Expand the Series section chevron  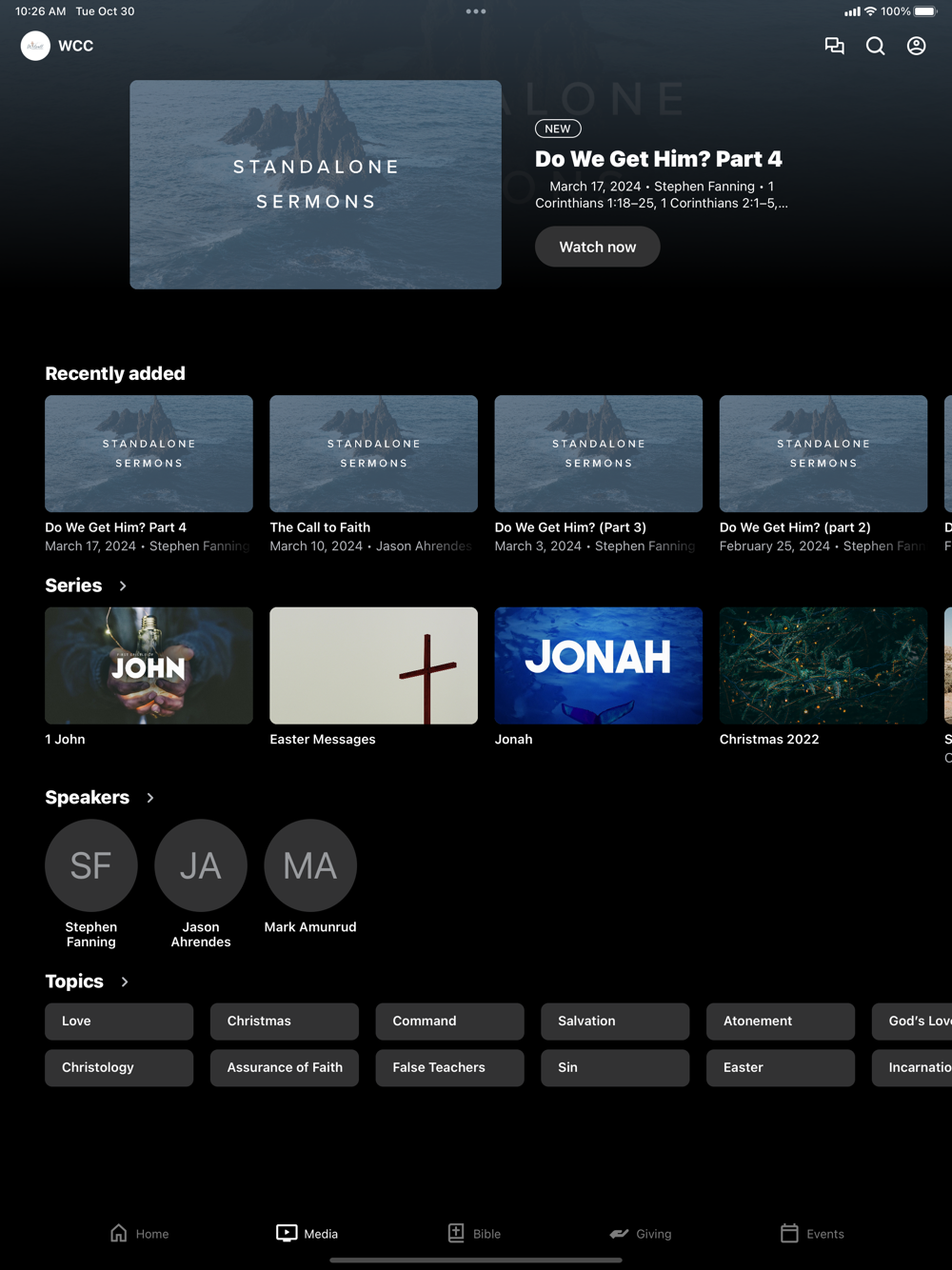123,585
